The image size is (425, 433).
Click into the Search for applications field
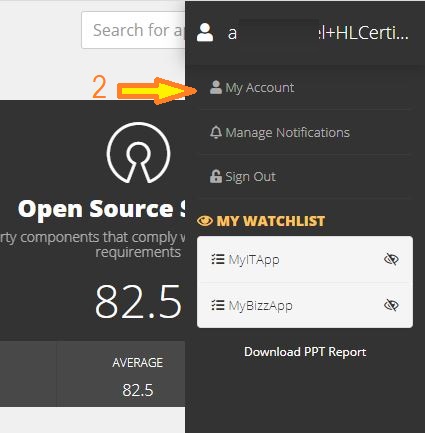pos(133,30)
